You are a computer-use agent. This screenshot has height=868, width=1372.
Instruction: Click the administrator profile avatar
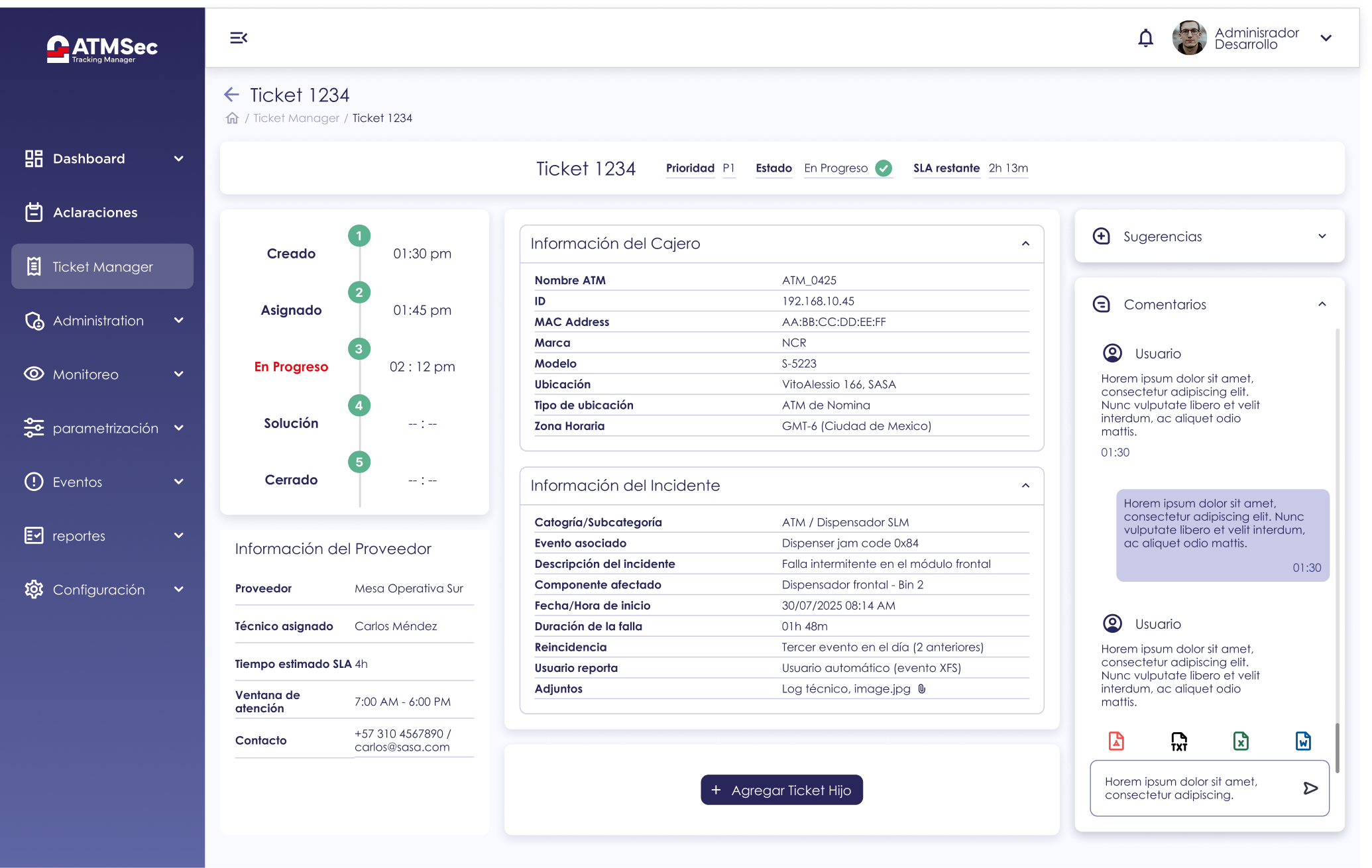point(1189,38)
